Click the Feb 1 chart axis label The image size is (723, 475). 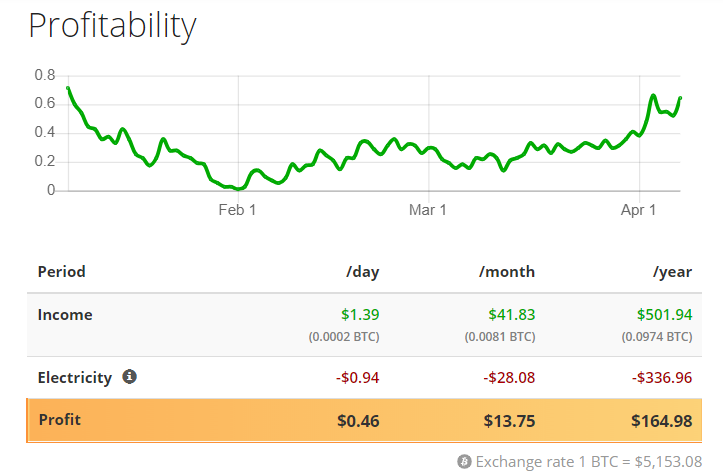[238, 210]
